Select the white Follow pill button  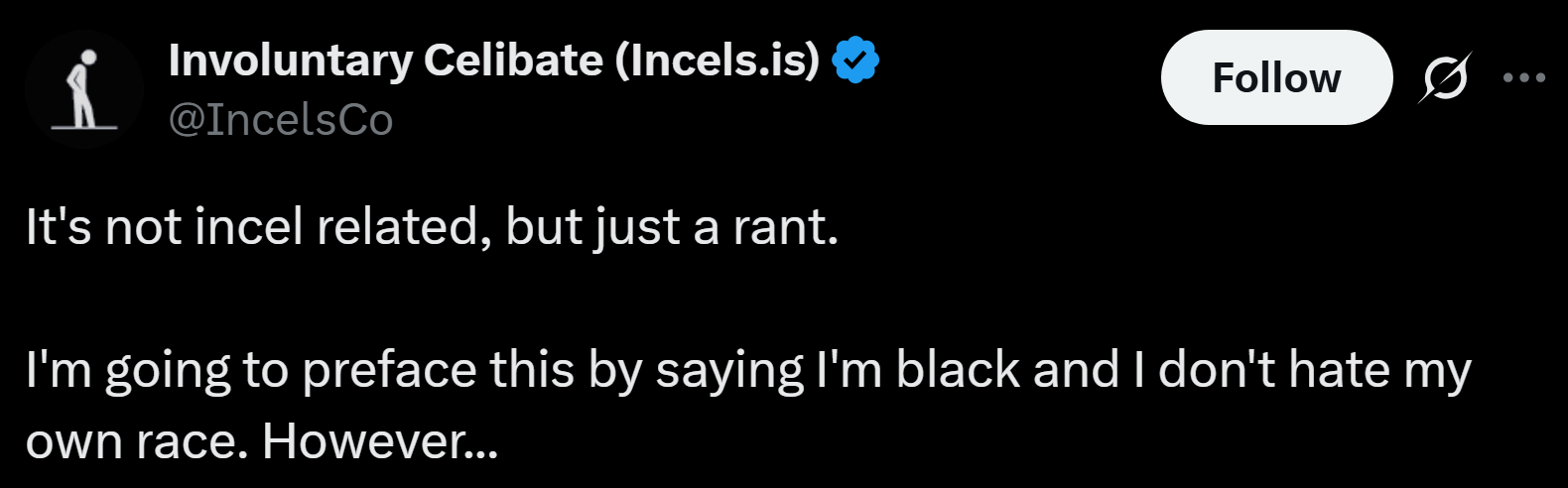pyautogui.click(x=1276, y=77)
